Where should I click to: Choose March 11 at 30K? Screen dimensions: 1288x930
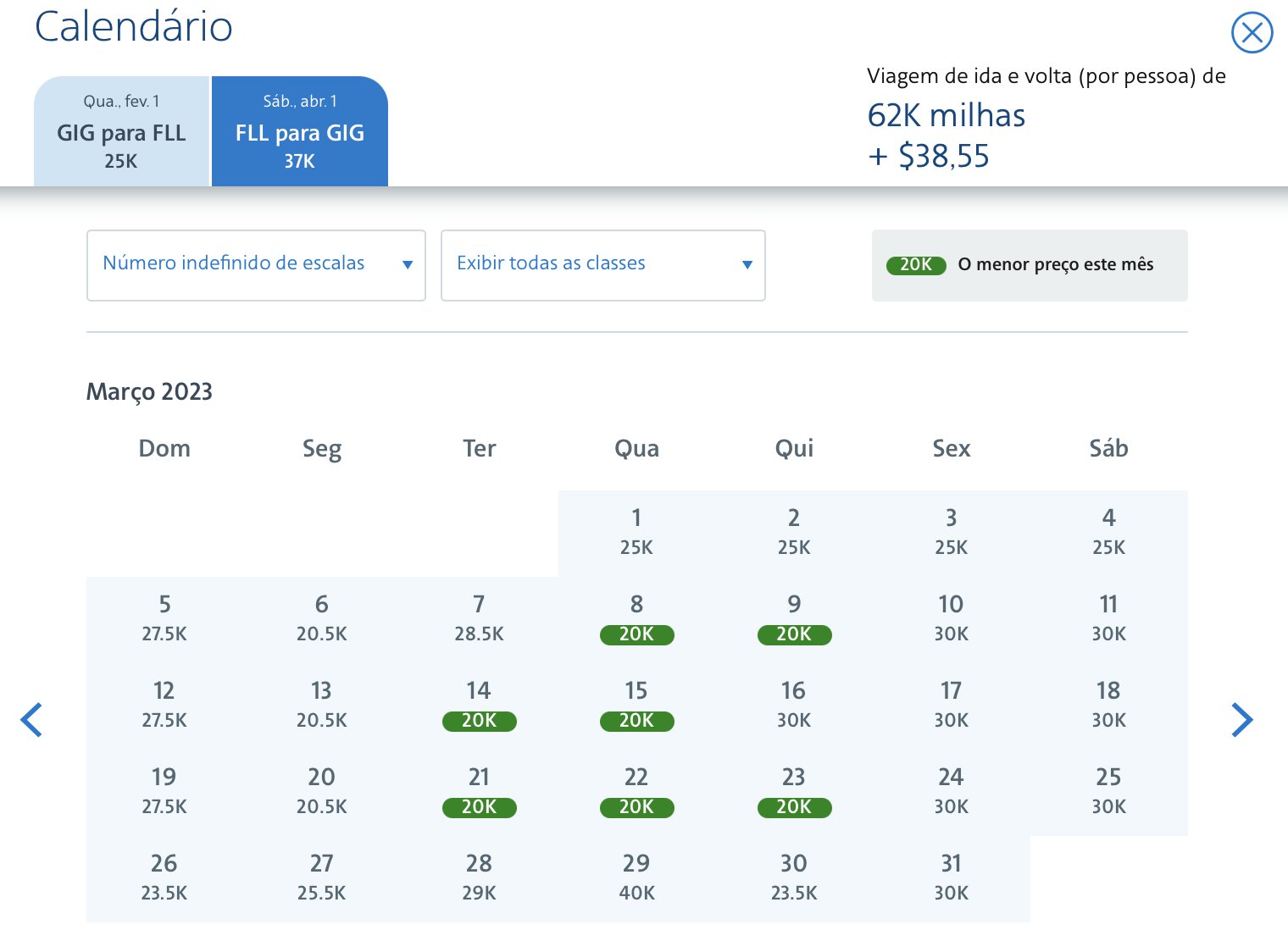coord(1108,620)
